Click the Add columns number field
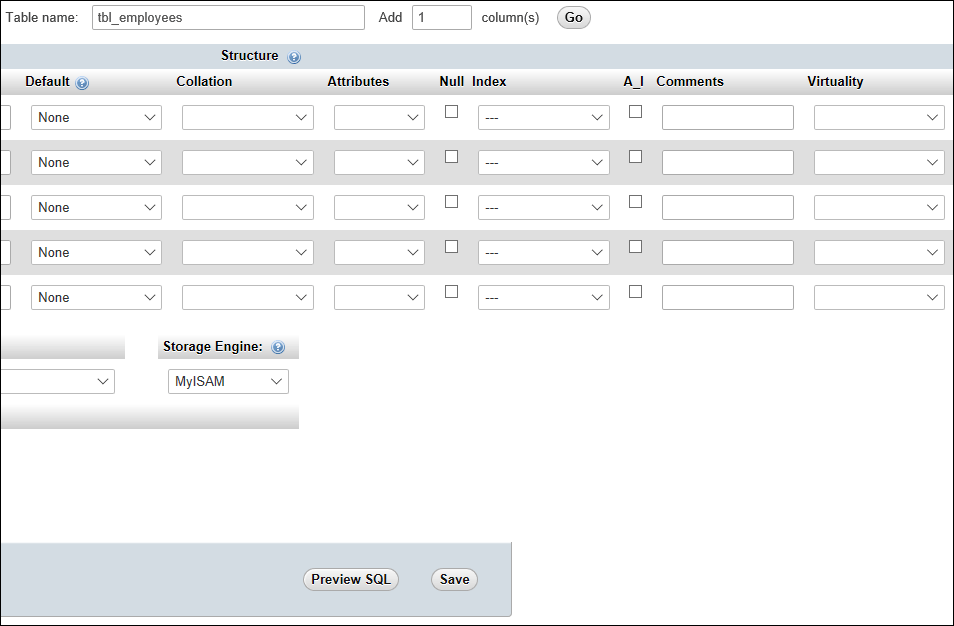Image resolution: width=954 pixels, height=626 pixels. coord(441,18)
